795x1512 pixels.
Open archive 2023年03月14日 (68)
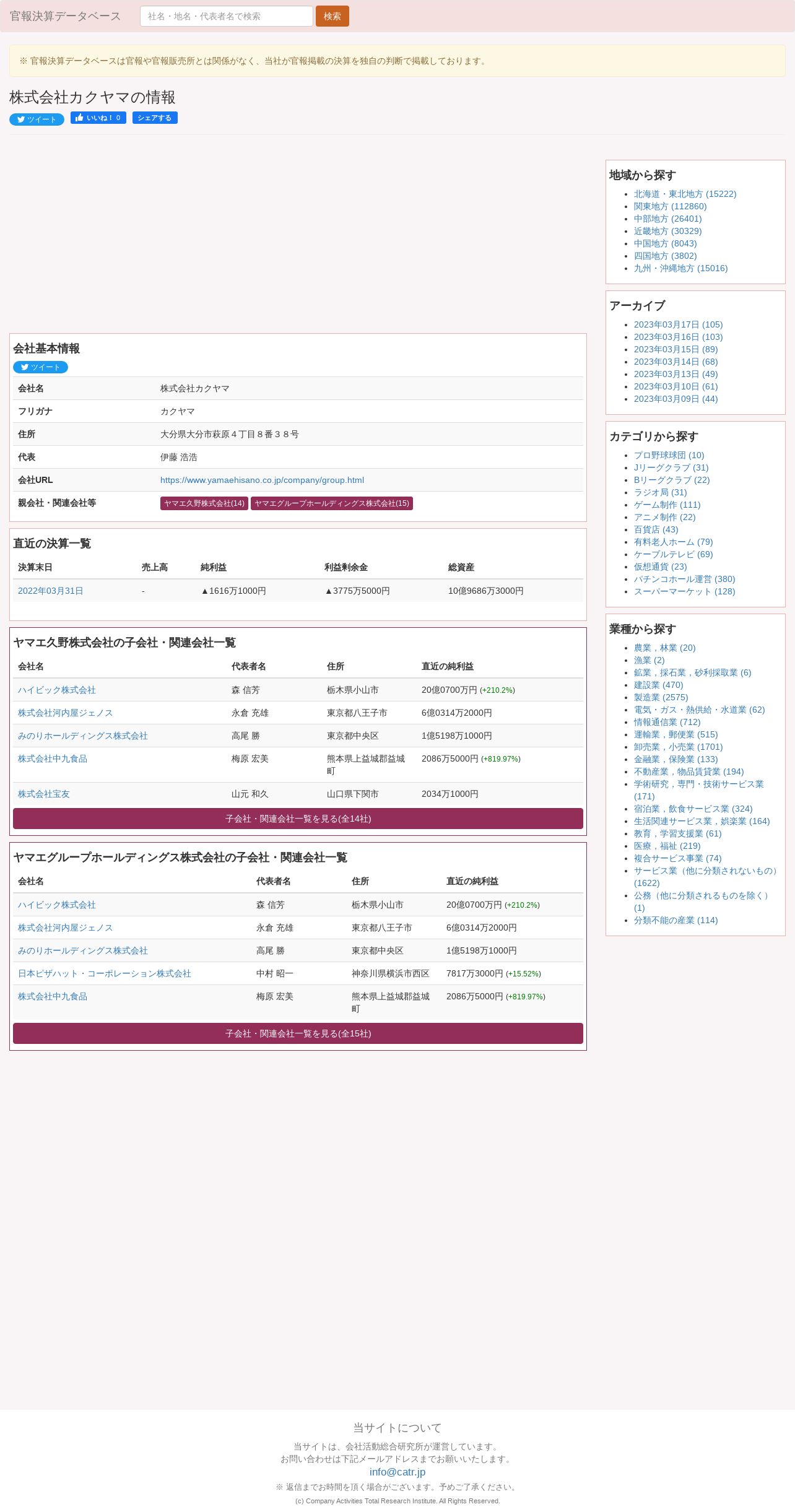coord(676,362)
